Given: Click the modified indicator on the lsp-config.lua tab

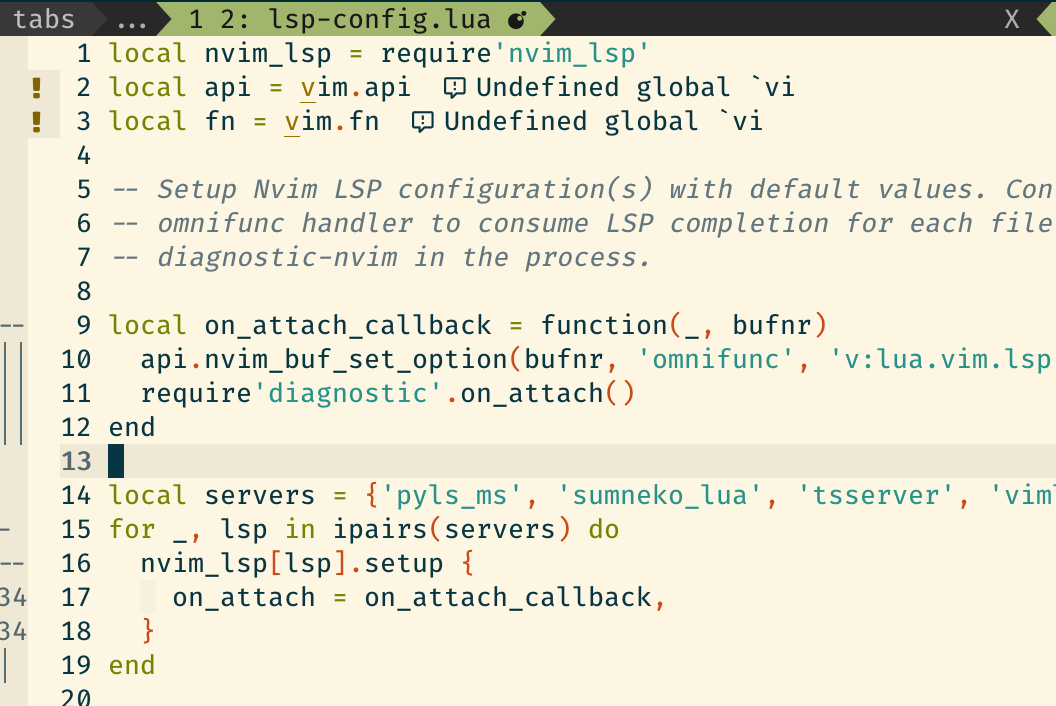Looking at the screenshot, I should point(516,18).
